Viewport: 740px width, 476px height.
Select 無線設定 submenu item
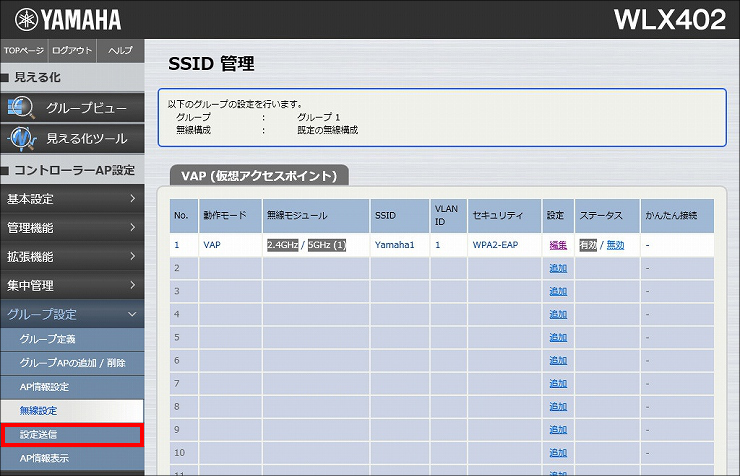72,410
